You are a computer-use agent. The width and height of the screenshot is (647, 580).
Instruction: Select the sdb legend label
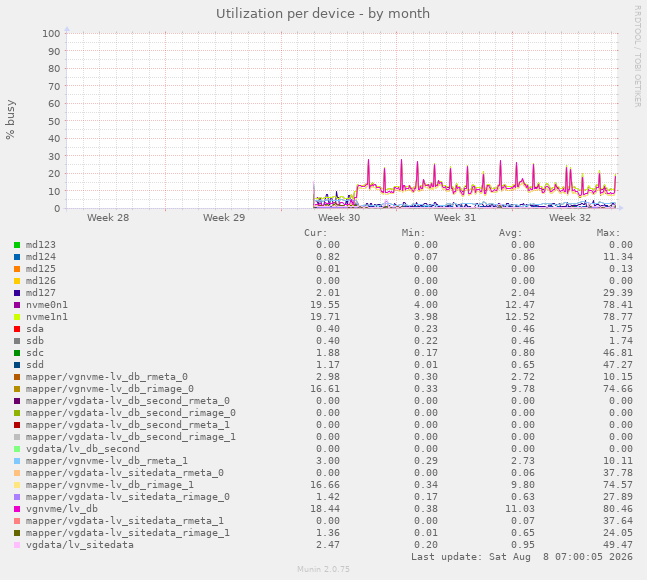[35, 341]
